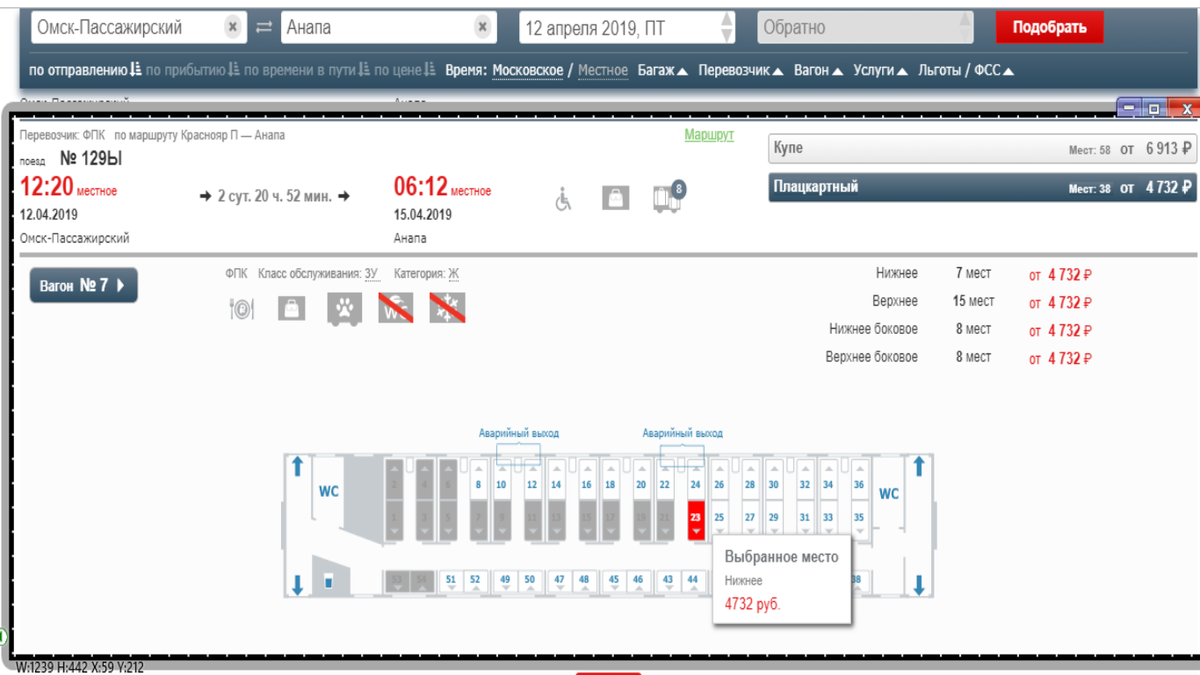1200x675 pixels.
Task: Click the Обратно return date field
Action: point(865,28)
